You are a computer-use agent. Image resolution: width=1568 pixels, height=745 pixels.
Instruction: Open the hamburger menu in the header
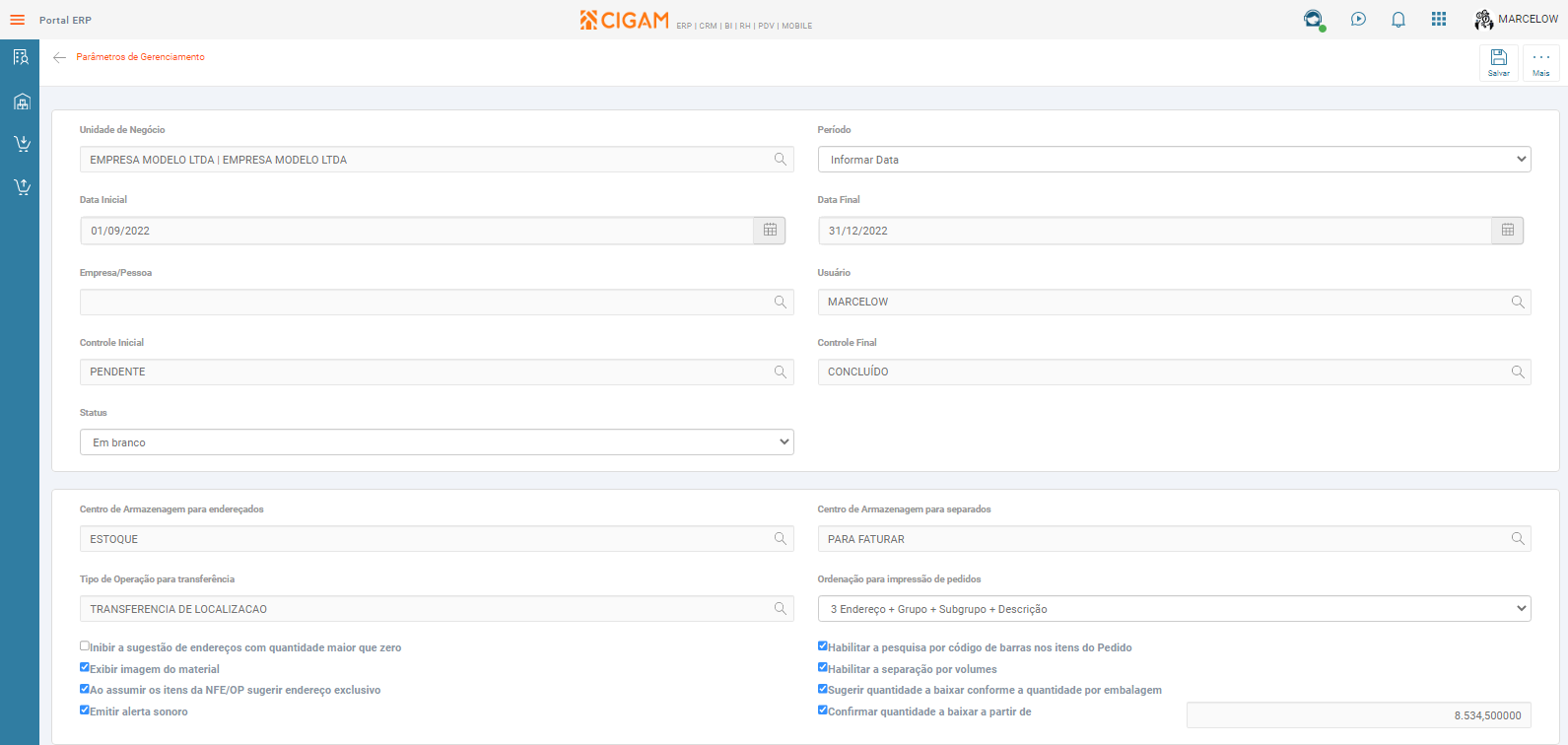tap(17, 20)
